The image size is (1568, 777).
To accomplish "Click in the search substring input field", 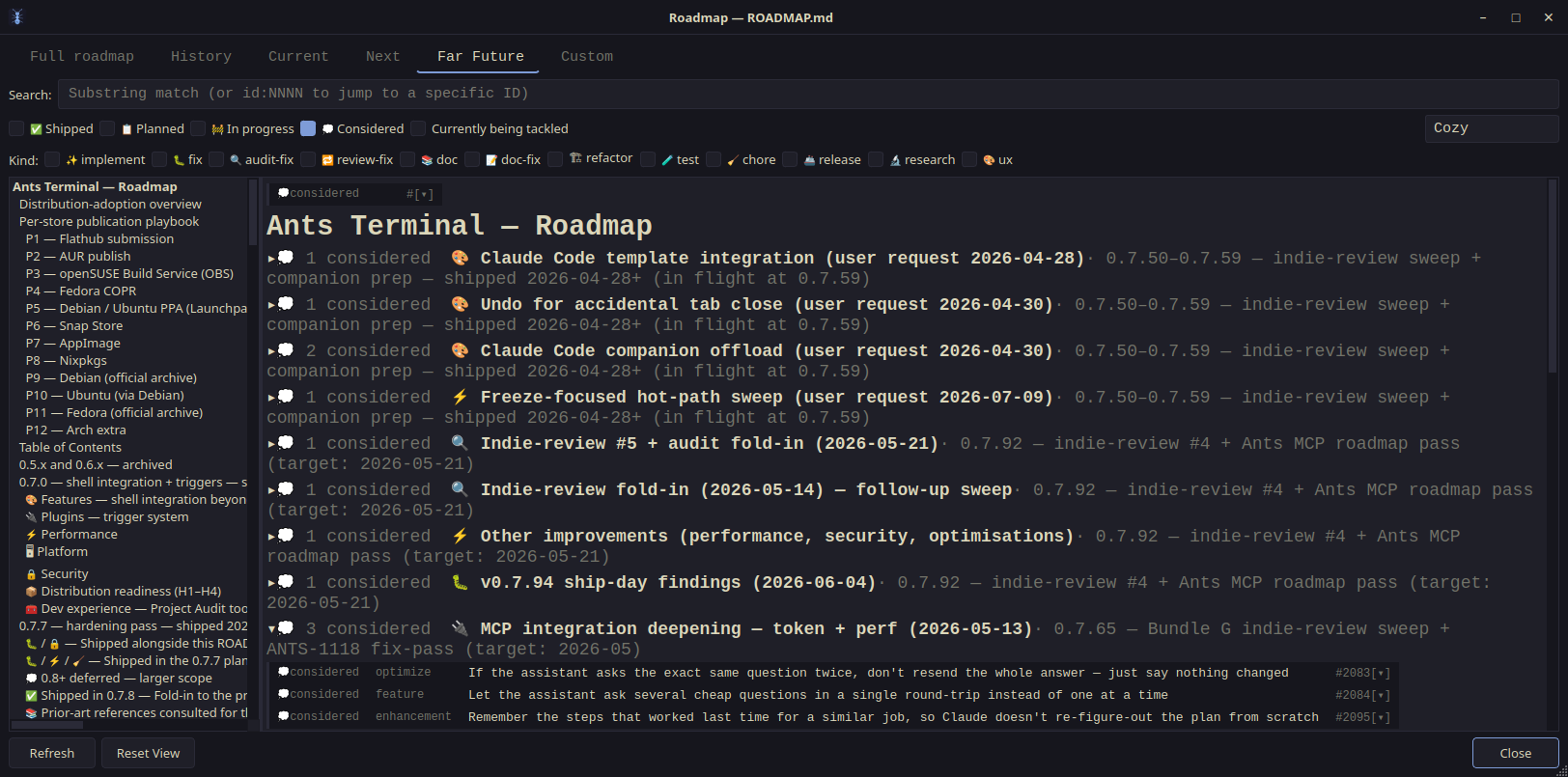I will point(808,94).
